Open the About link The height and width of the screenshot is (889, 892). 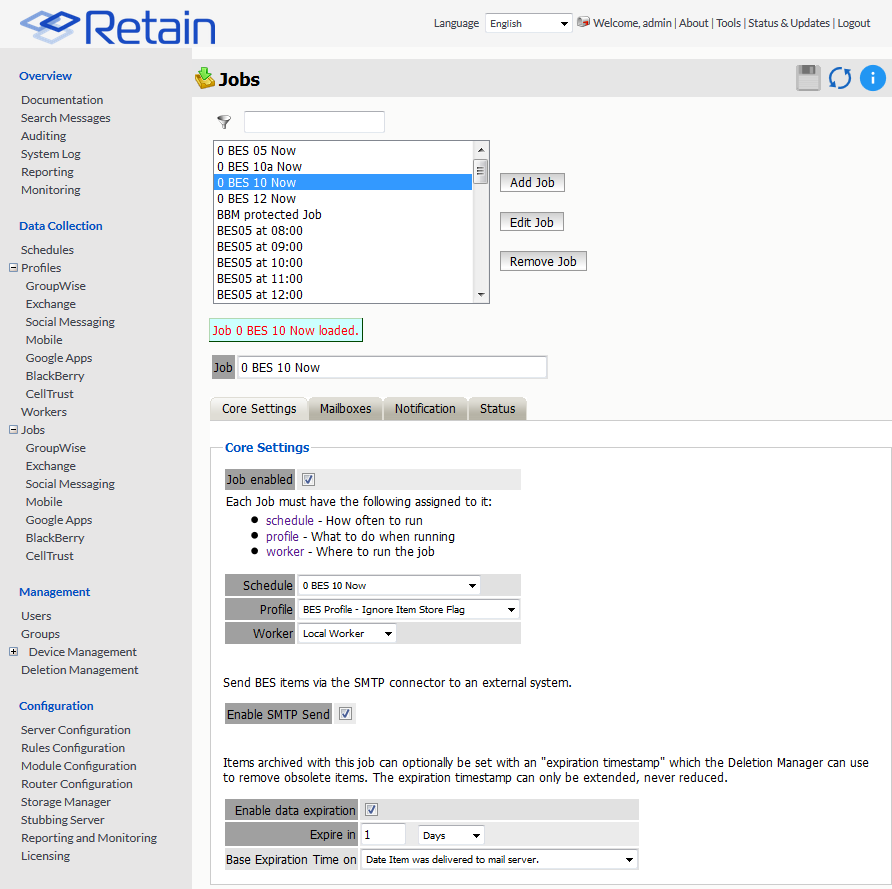[693, 23]
